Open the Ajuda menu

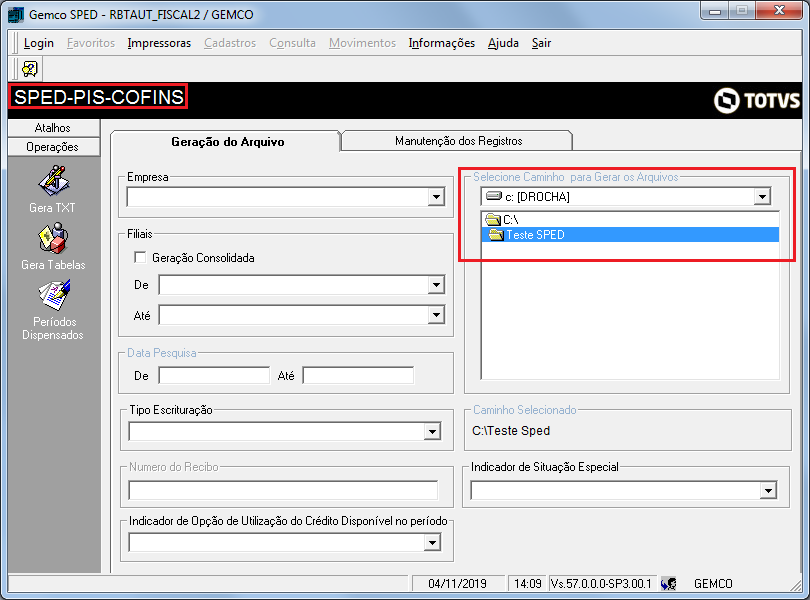click(503, 43)
